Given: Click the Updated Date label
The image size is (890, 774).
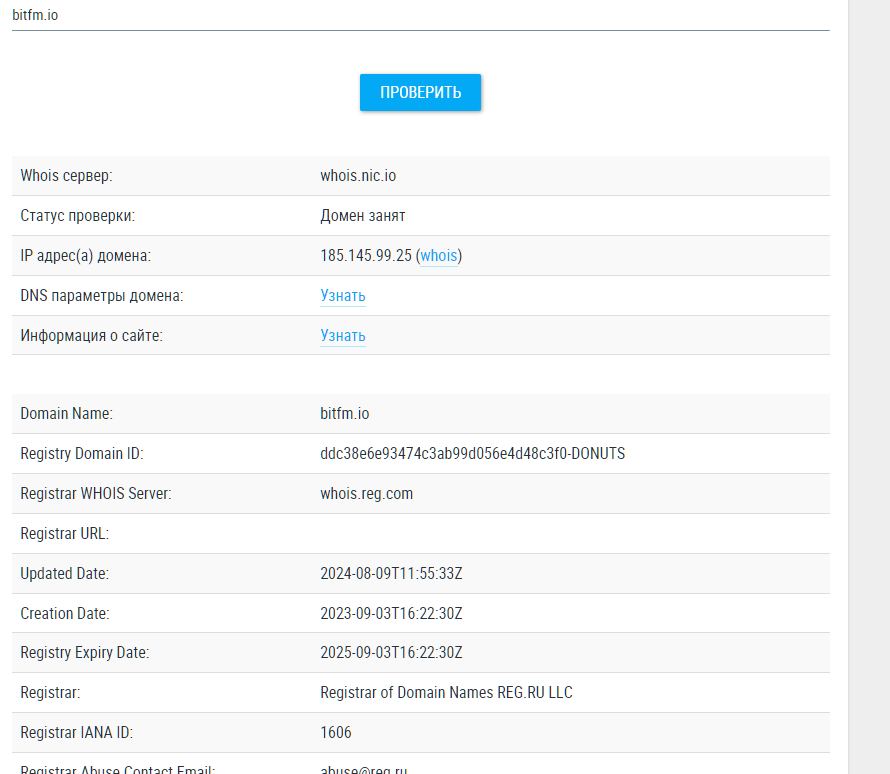Looking at the screenshot, I should pyautogui.click(x=65, y=573).
